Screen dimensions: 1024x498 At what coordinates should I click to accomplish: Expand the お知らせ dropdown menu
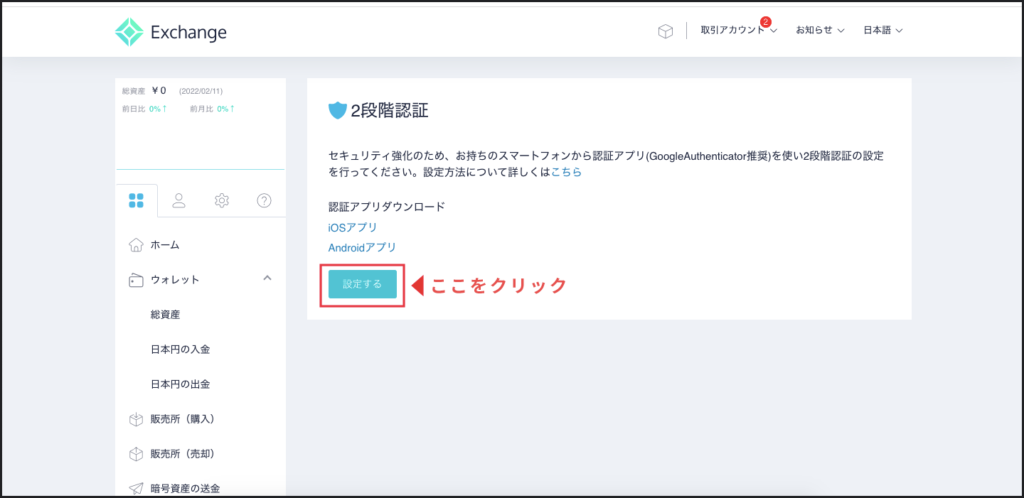coord(820,31)
